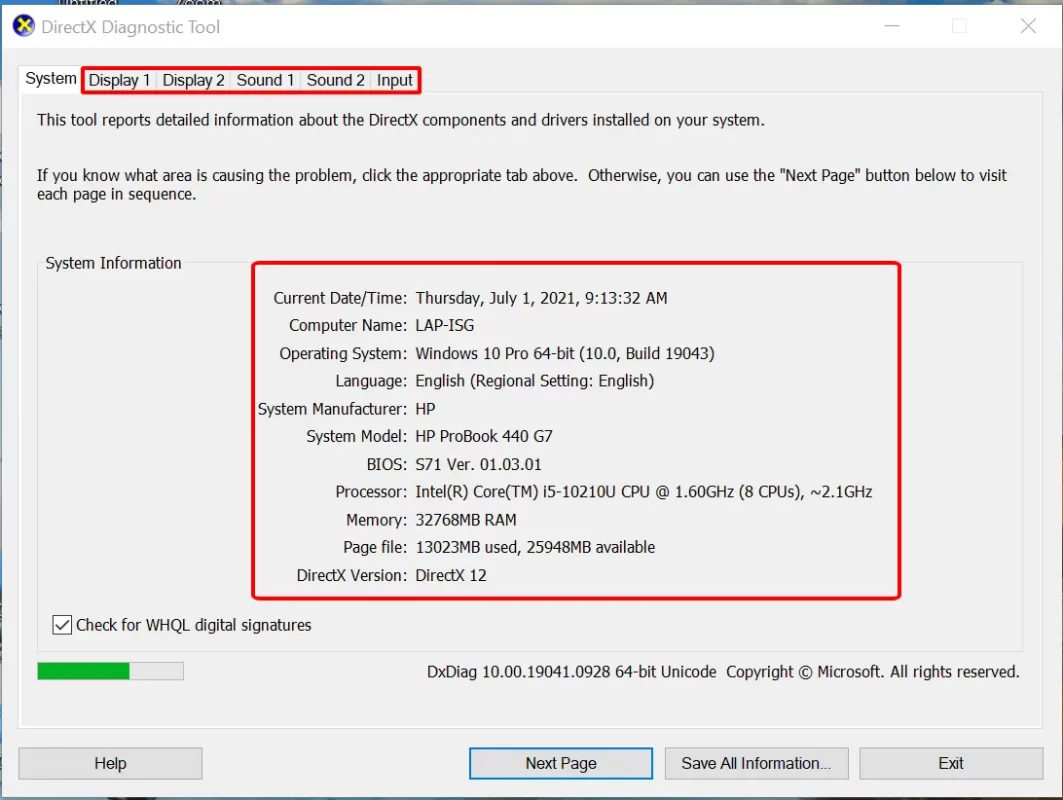Click the DirectX icon in the title bar

[23, 27]
